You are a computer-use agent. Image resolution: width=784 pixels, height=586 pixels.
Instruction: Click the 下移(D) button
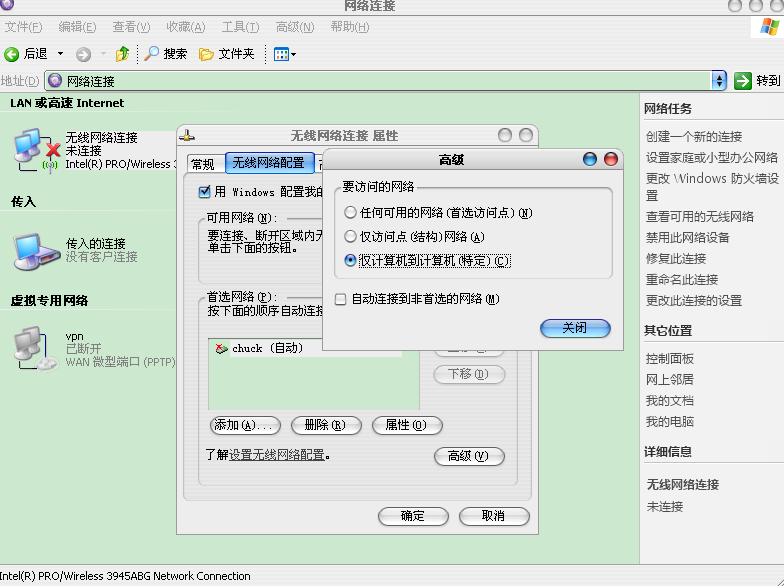(x=468, y=374)
